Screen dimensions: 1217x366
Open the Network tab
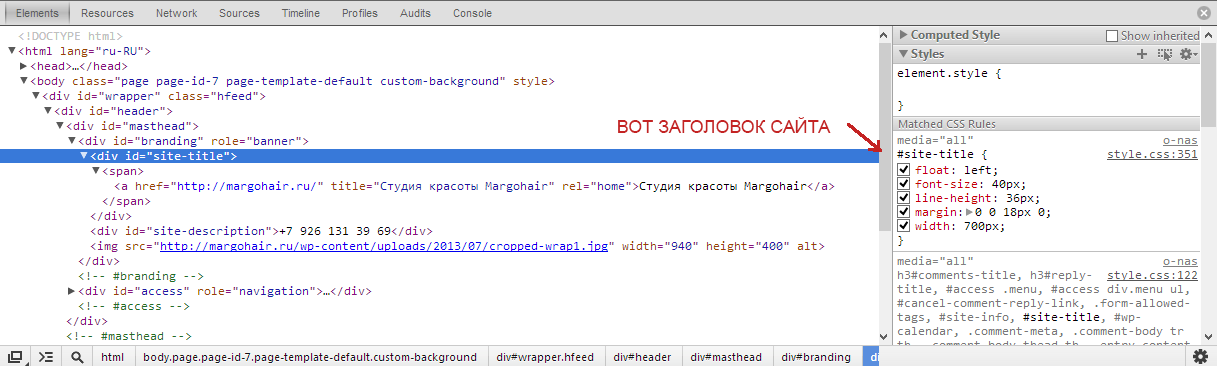tap(177, 13)
